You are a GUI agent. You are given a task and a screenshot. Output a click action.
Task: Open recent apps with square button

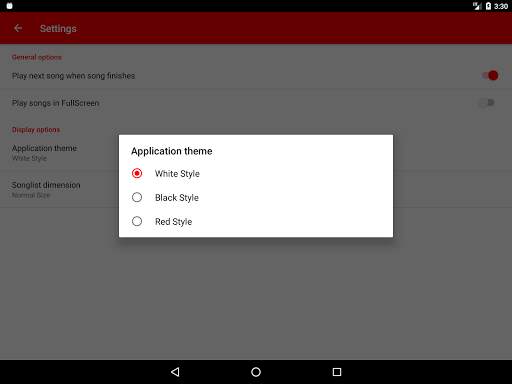coord(337,372)
